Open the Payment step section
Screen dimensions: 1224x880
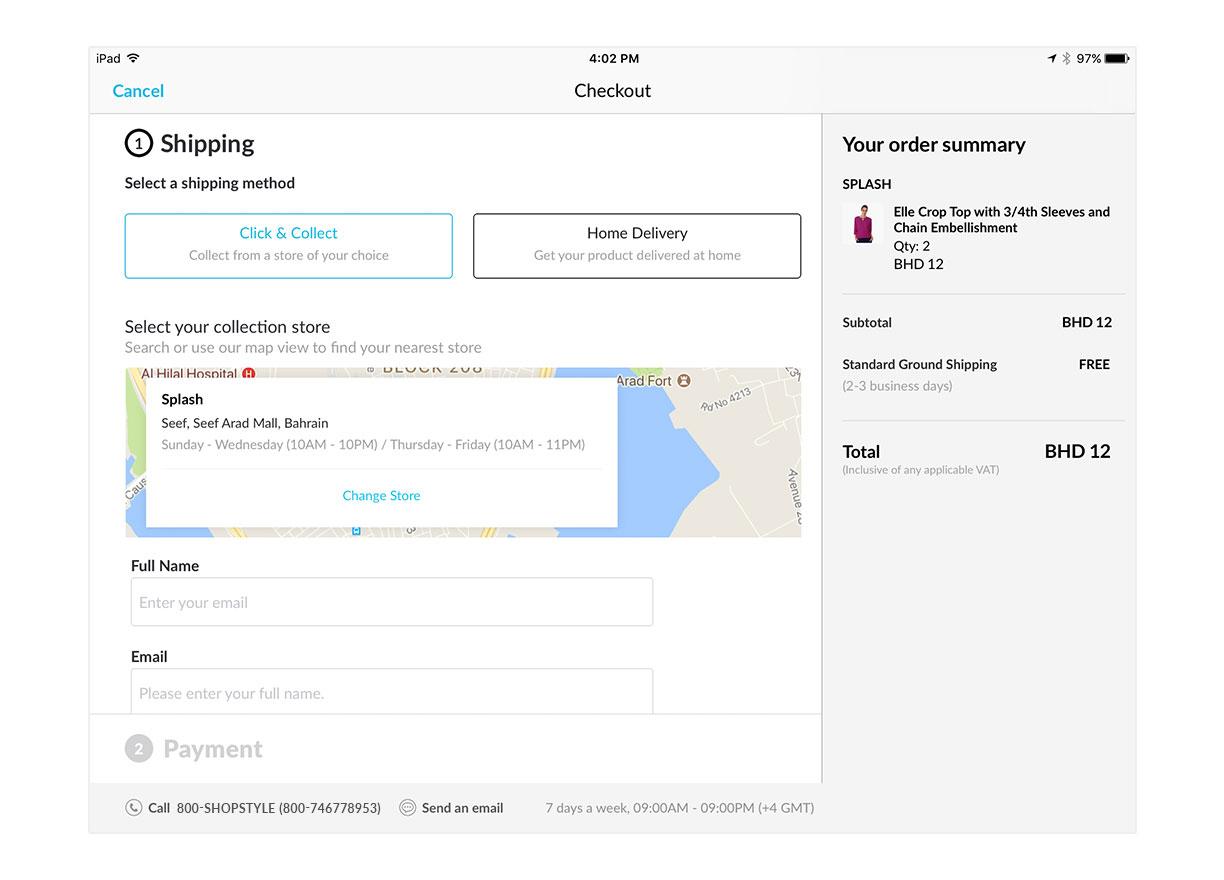(x=213, y=749)
